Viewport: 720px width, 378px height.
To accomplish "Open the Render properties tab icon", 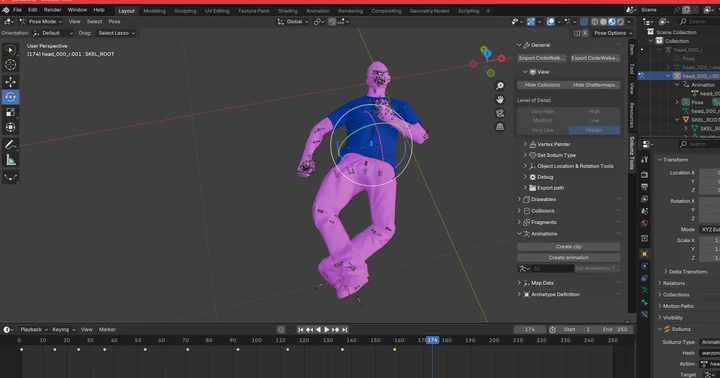I will click(645, 175).
